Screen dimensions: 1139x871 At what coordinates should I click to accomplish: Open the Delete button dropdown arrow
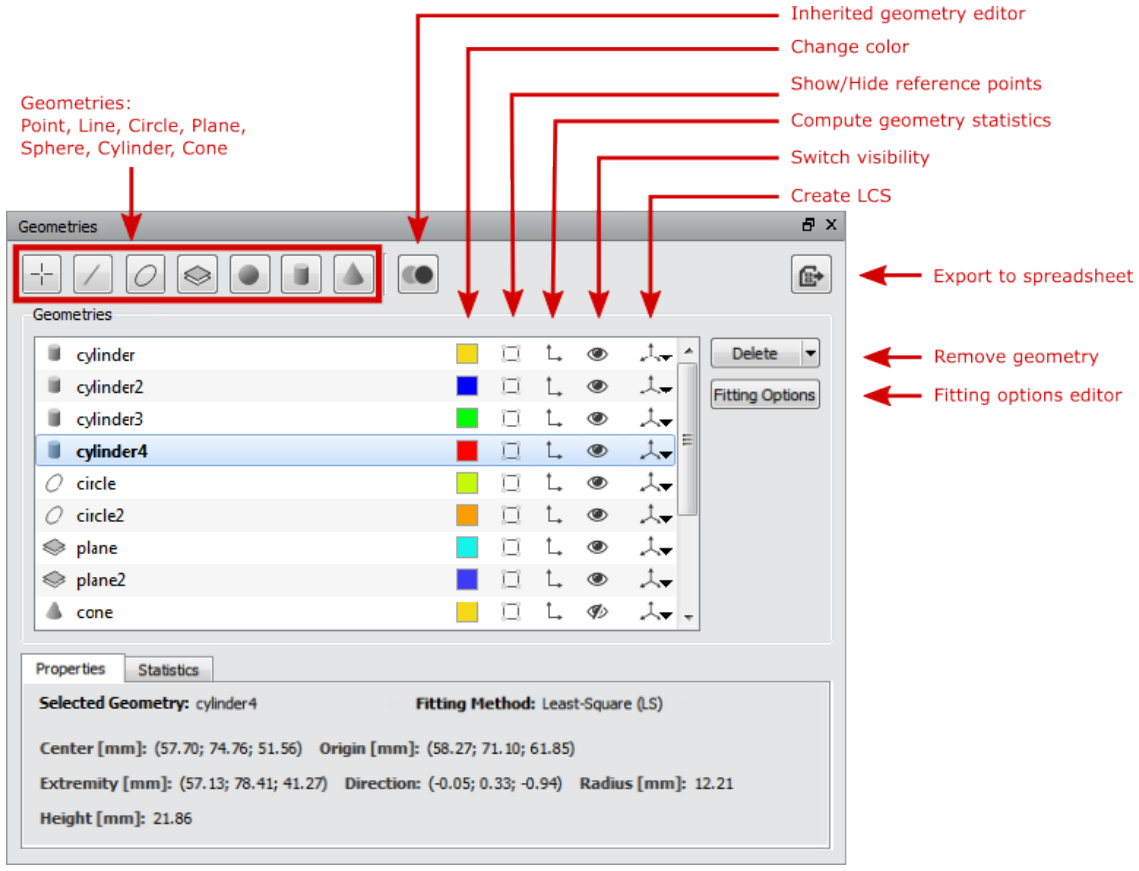[x=811, y=354]
